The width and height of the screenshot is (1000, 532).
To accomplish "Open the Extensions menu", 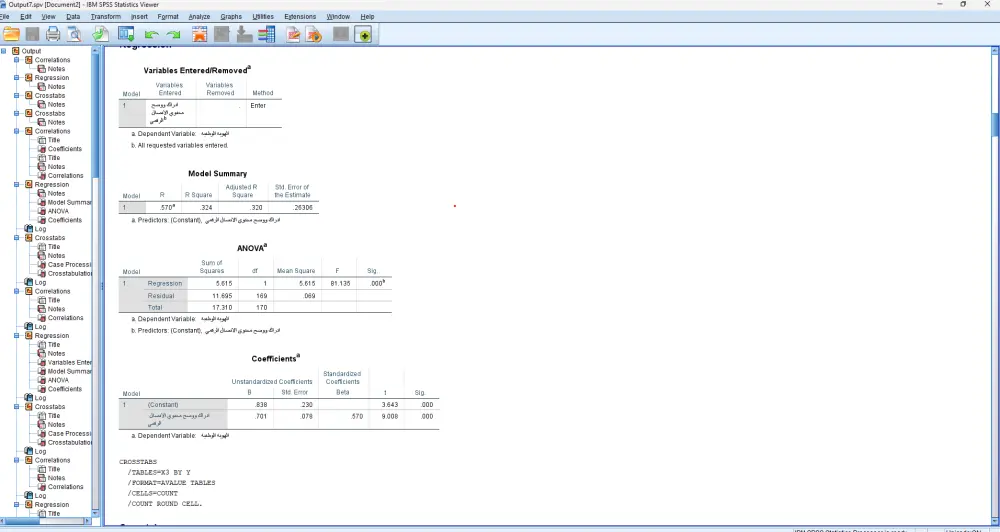I will [x=300, y=17].
